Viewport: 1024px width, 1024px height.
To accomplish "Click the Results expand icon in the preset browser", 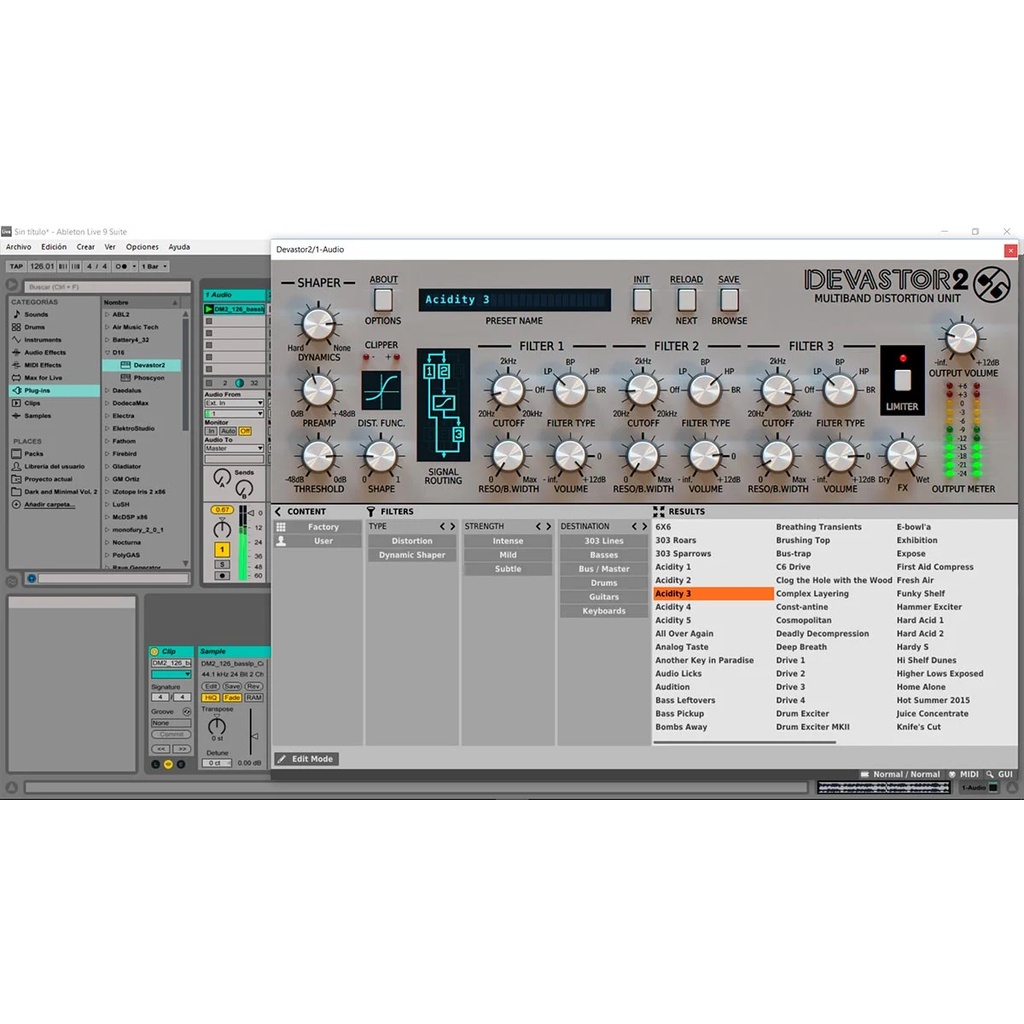I will click(659, 511).
